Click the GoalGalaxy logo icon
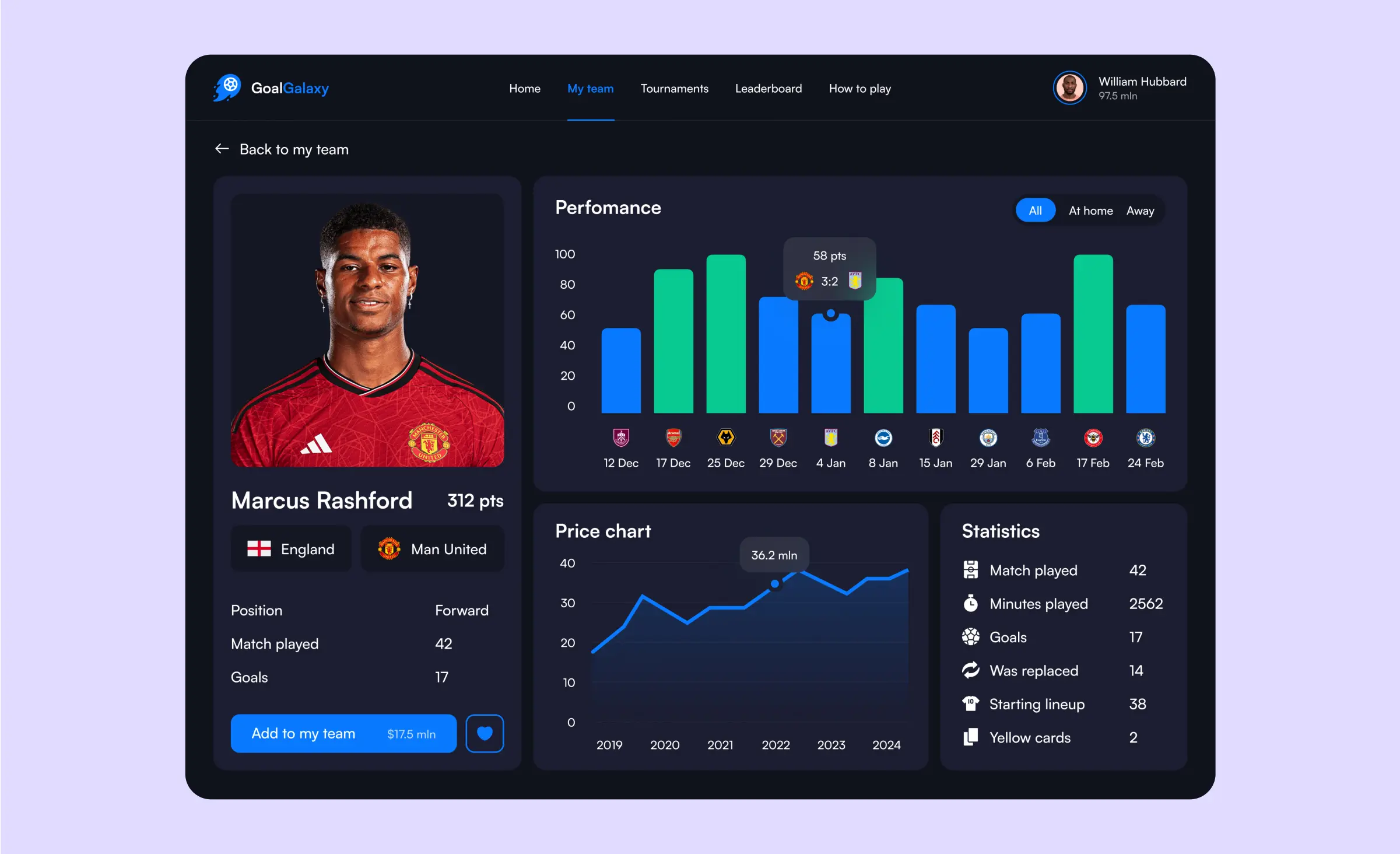 225,88
